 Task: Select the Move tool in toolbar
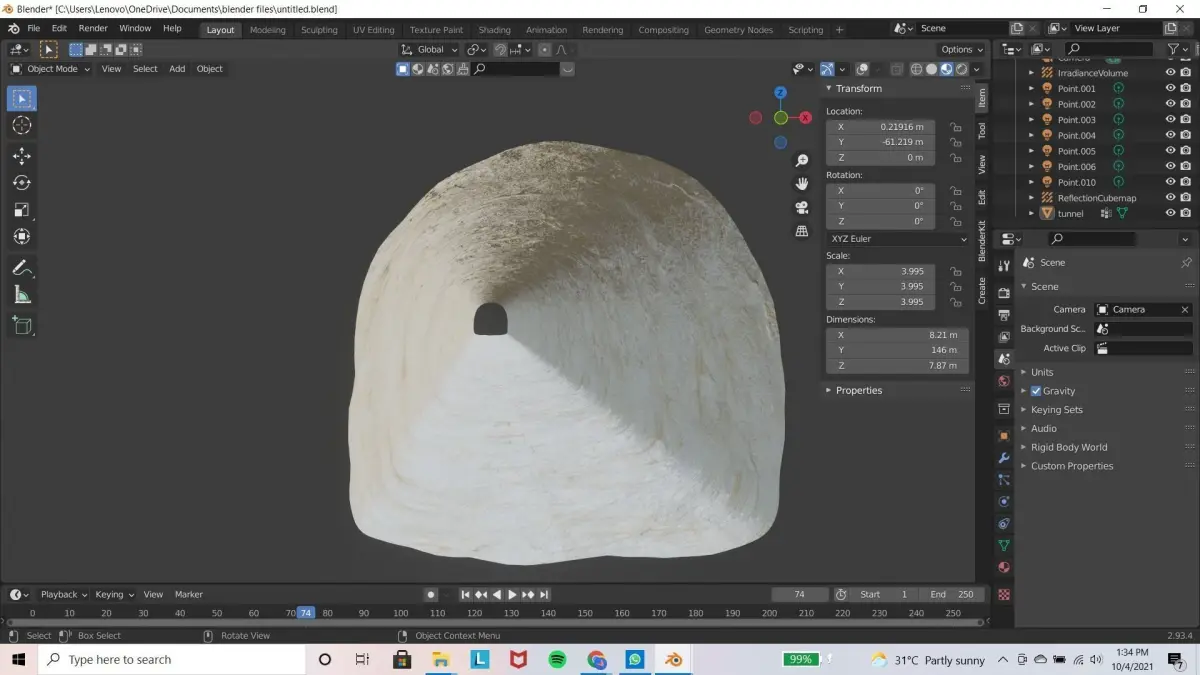(21, 156)
